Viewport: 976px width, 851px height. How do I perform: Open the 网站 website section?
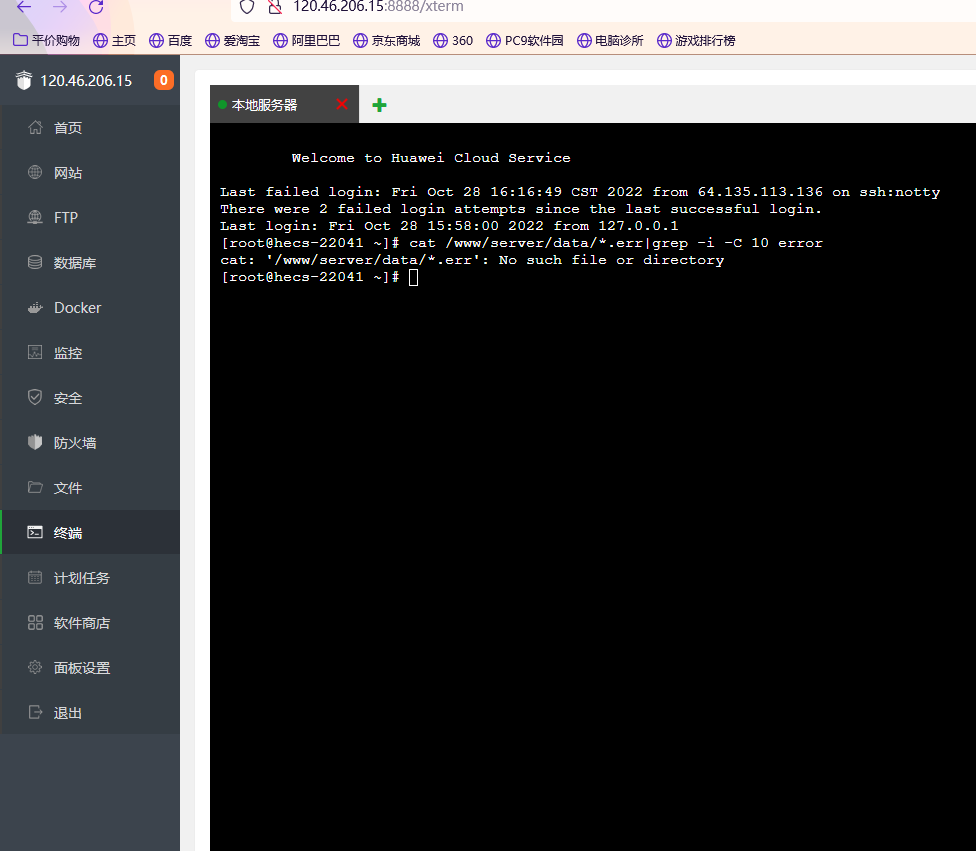(x=90, y=172)
